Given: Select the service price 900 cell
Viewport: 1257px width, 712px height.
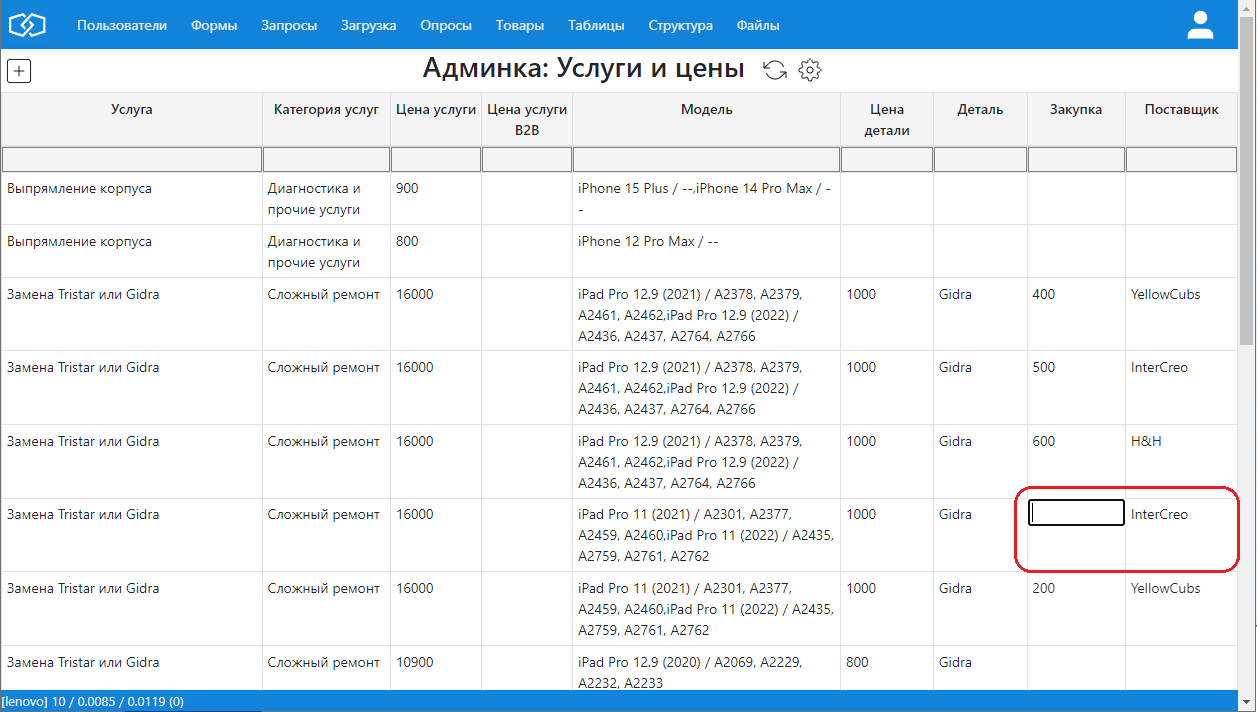Looking at the screenshot, I should (436, 198).
